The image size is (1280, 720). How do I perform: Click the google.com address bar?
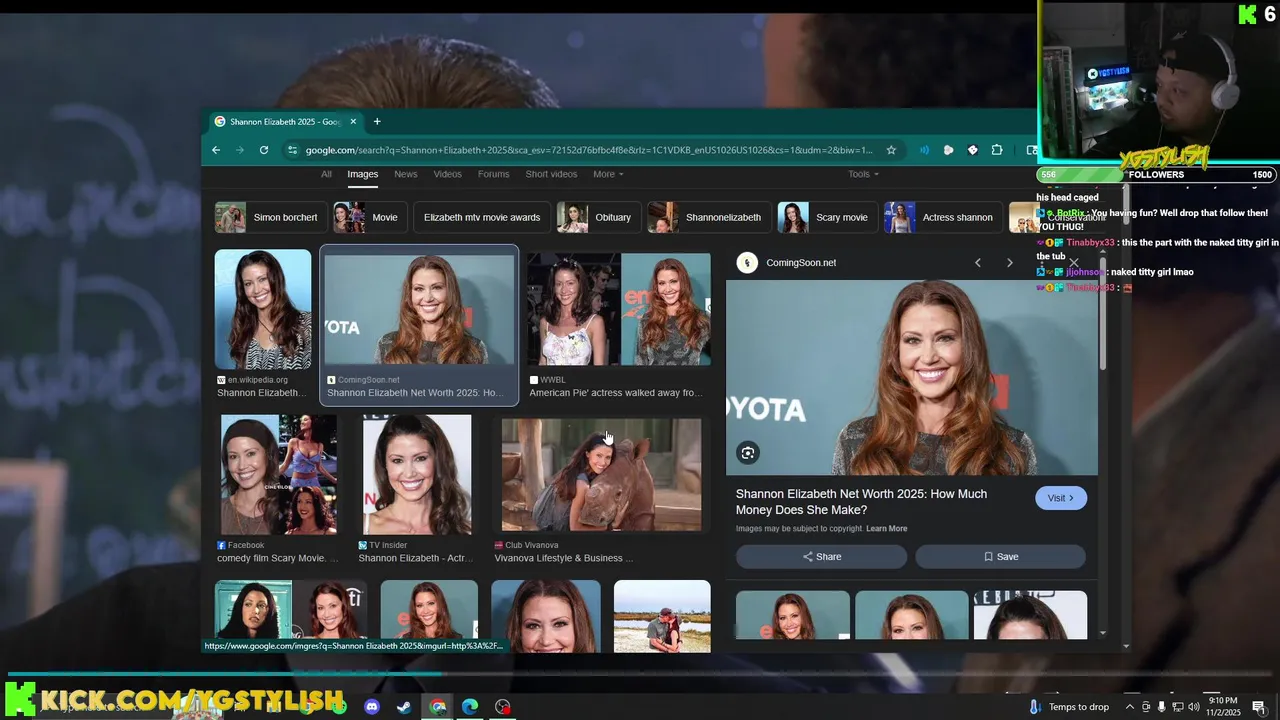coord(589,150)
